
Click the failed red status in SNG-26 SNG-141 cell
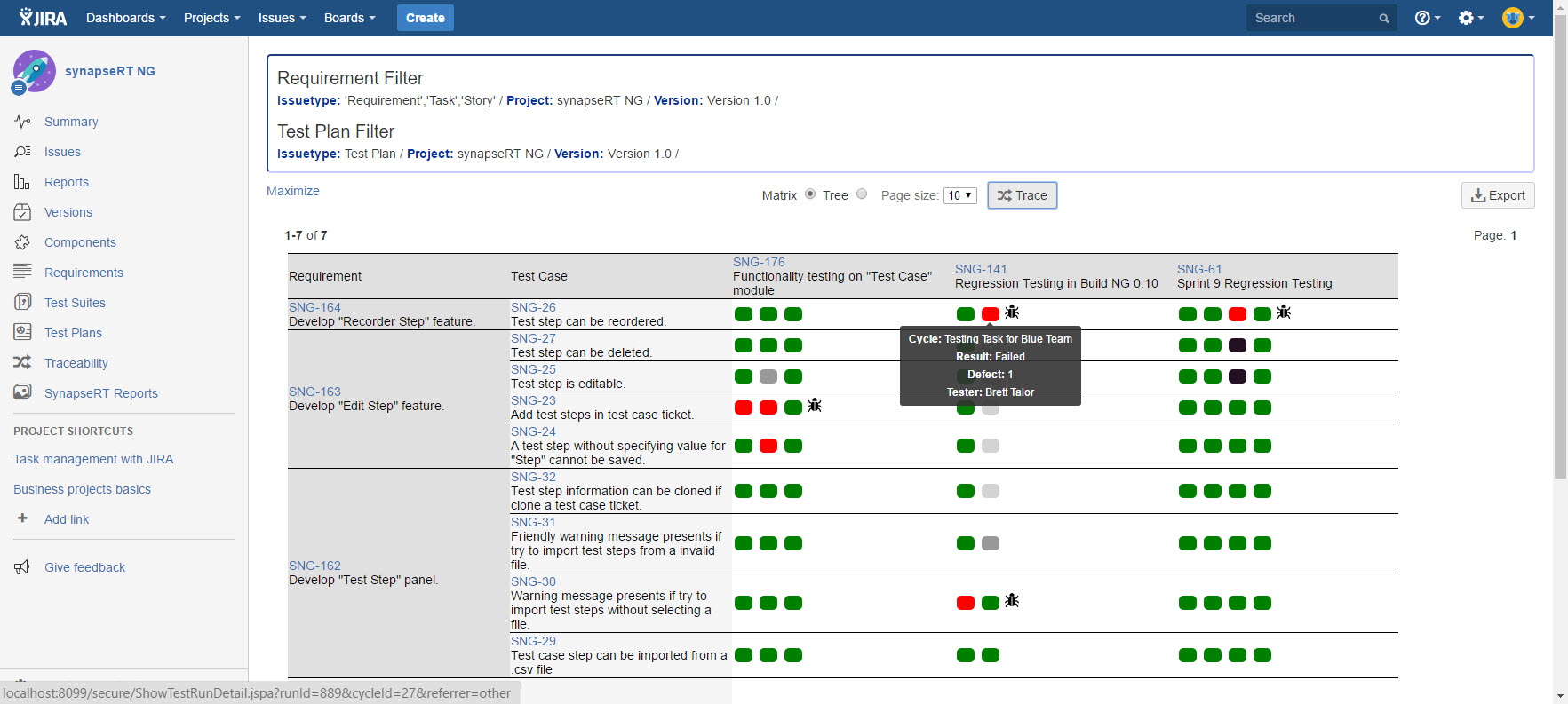[x=991, y=314]
